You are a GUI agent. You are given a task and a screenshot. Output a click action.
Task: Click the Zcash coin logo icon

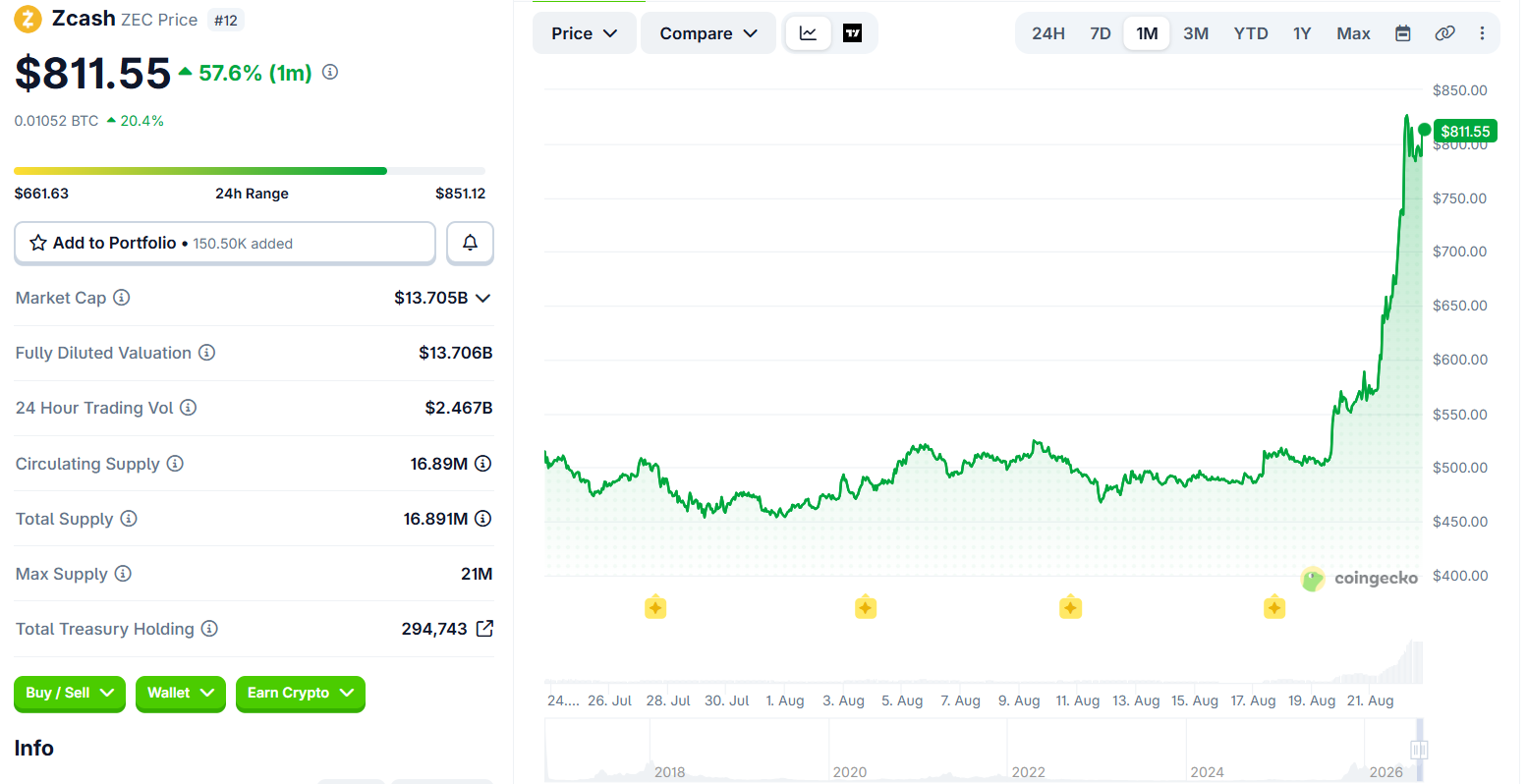click(x=28, y=19)
